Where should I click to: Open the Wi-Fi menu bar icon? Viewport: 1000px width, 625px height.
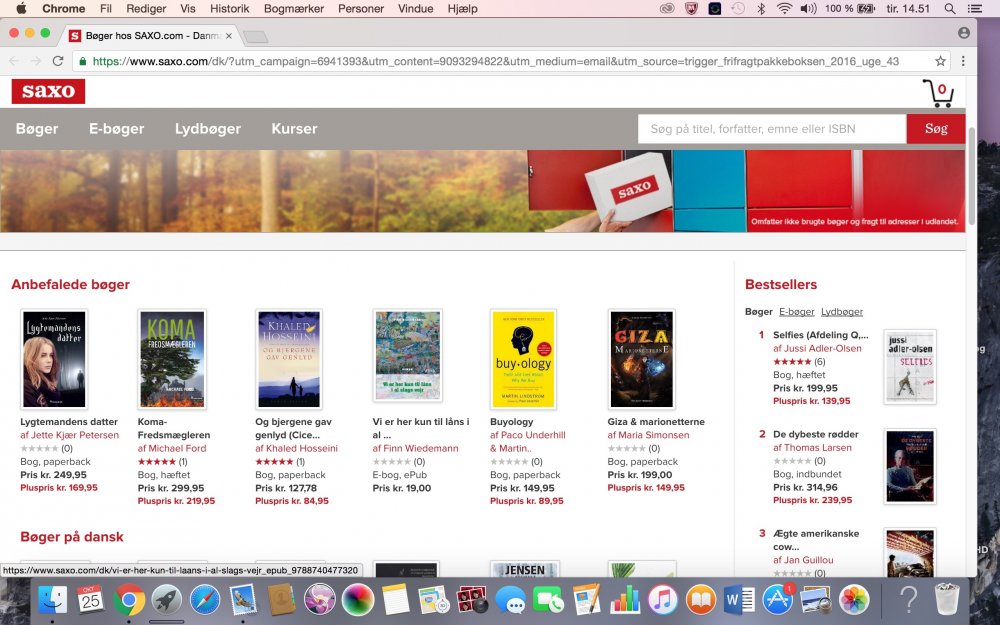(x=784, y=8)
